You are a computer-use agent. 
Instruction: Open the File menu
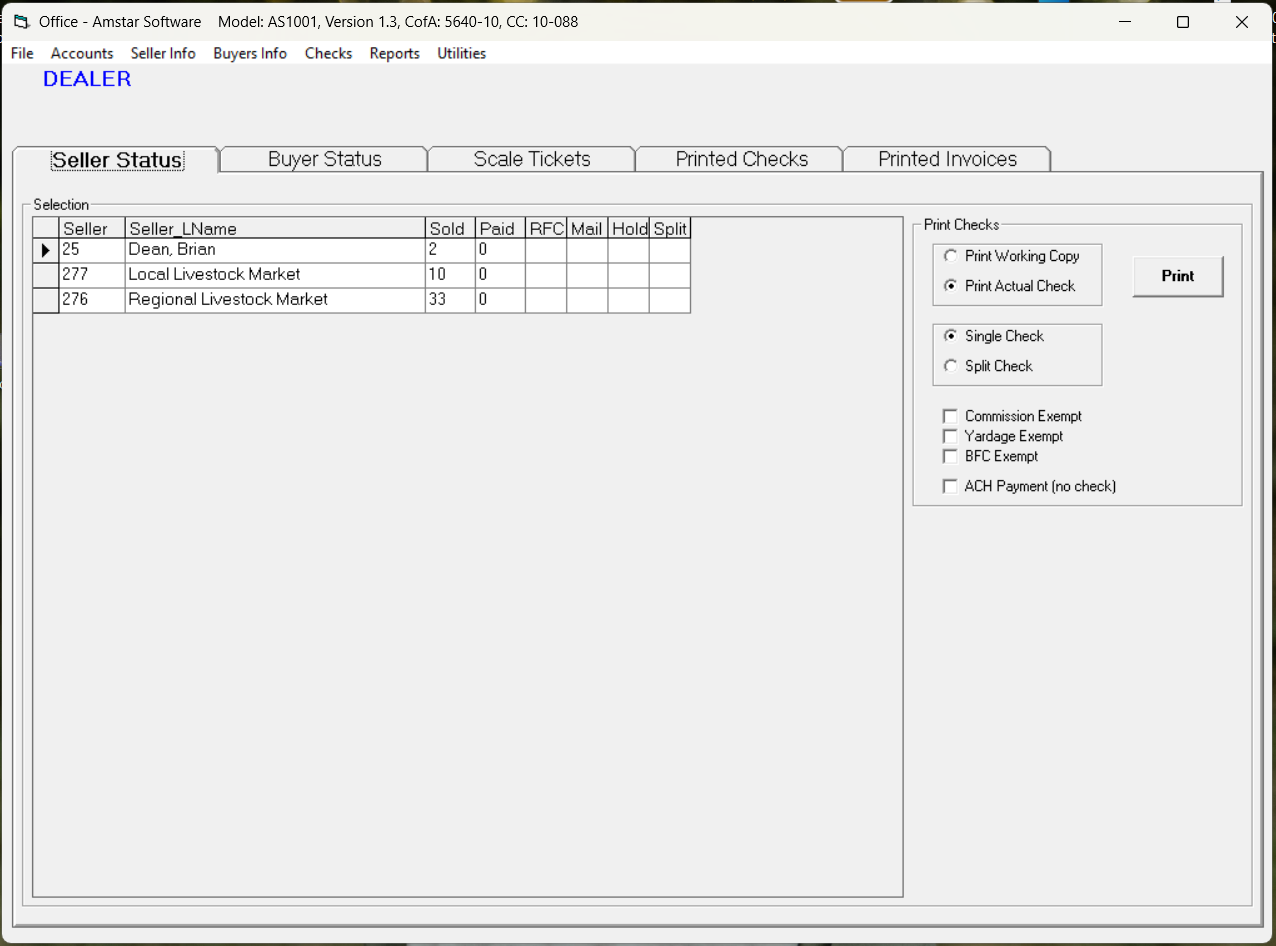point(21,53)
